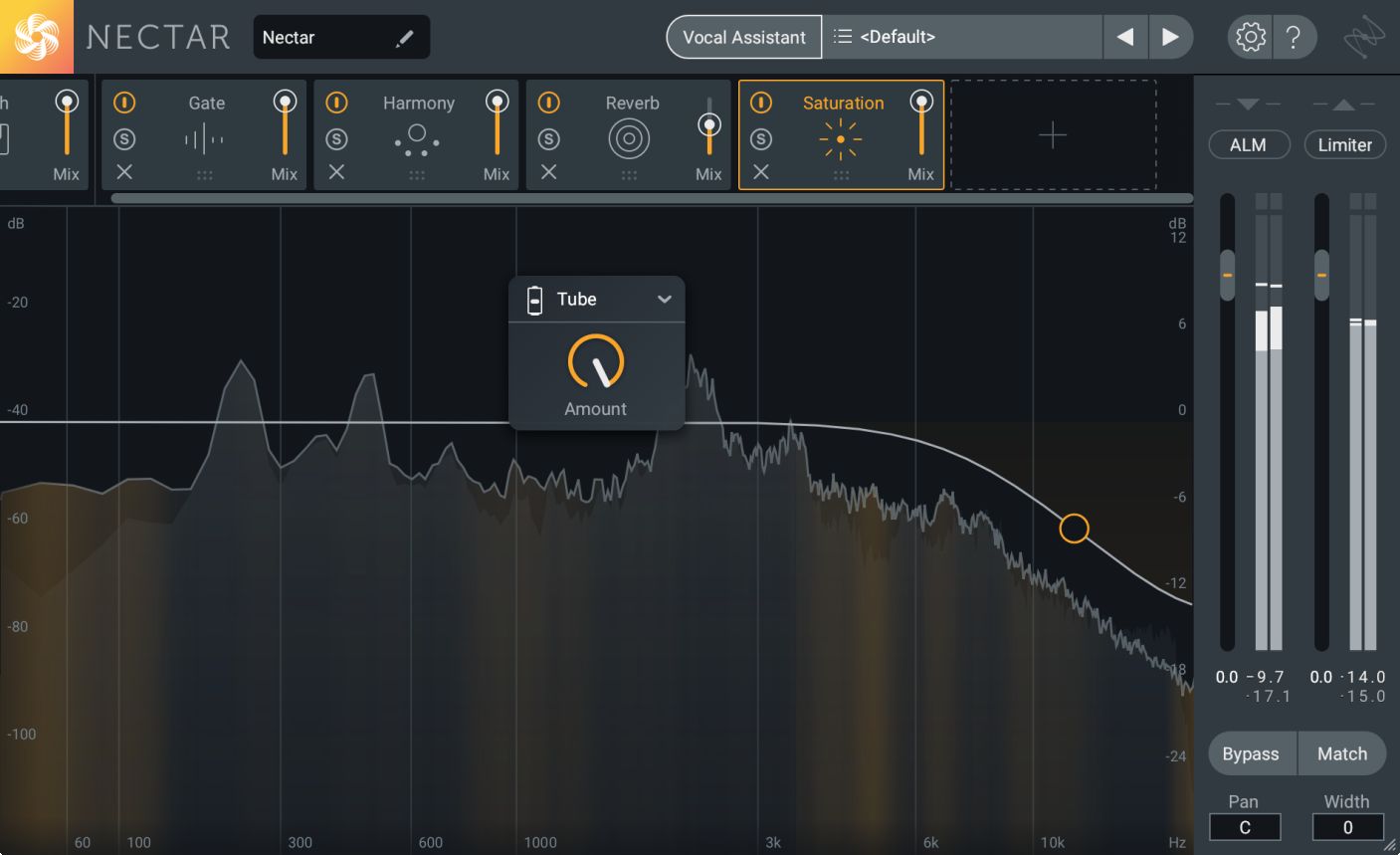The height and width of the screenshot is (855, 1400).
Task: Click the output peak -14.0 readout
Action: [x=1362, y=677]
